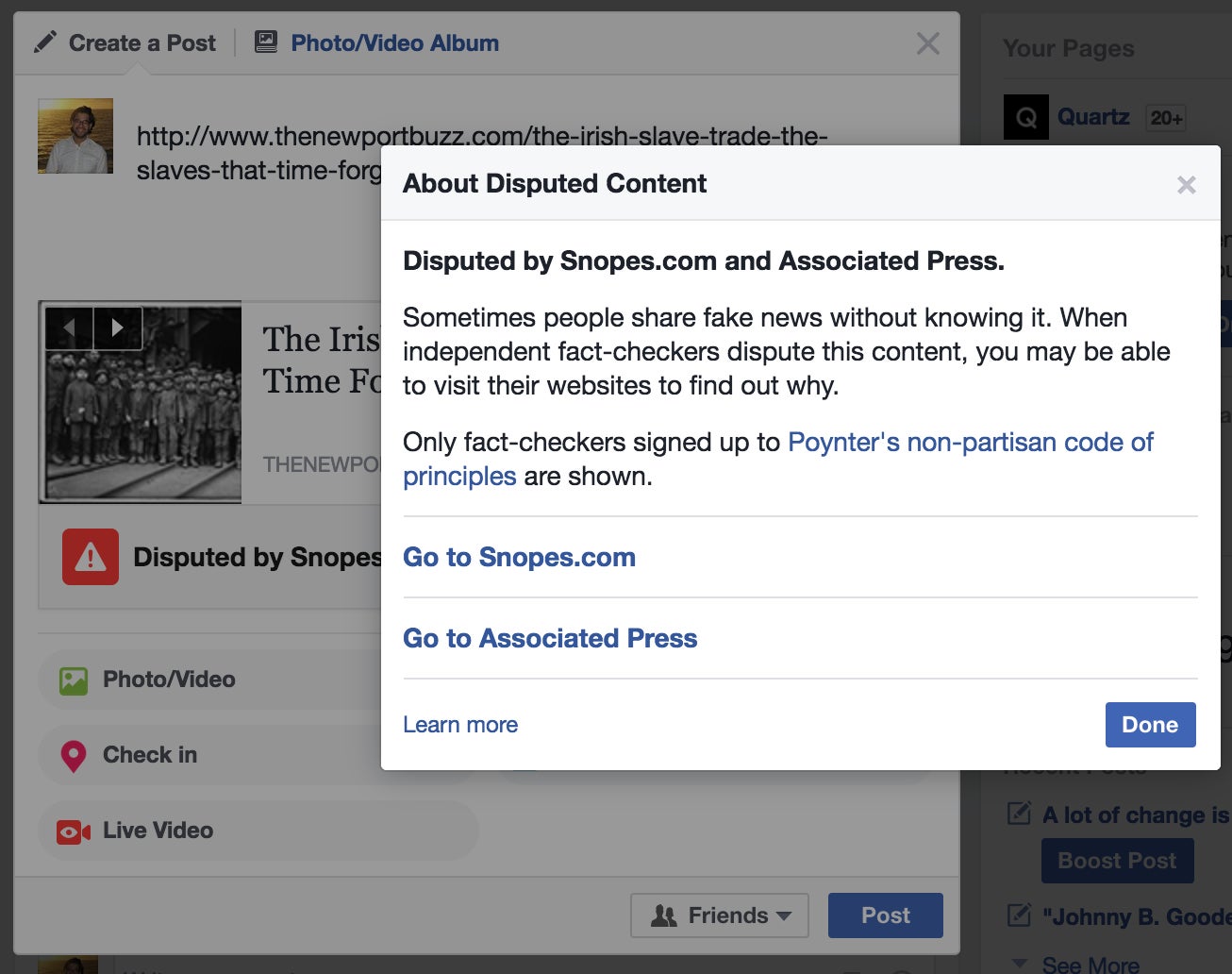Click the Boost Post button
The width and height of the screenshot is (1232, 974).
[x=1117, y=861]
